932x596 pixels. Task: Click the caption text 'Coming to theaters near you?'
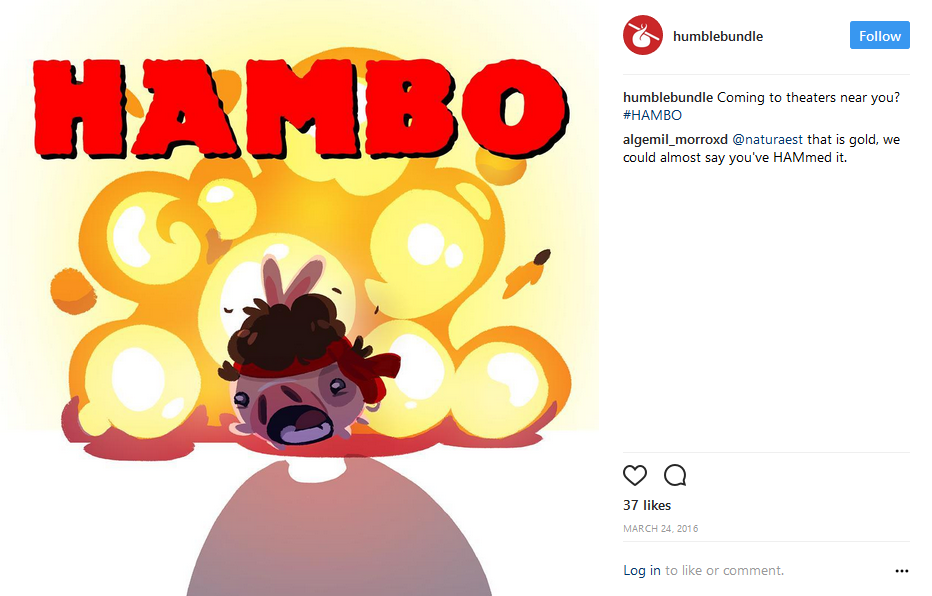tap(808, 97)
